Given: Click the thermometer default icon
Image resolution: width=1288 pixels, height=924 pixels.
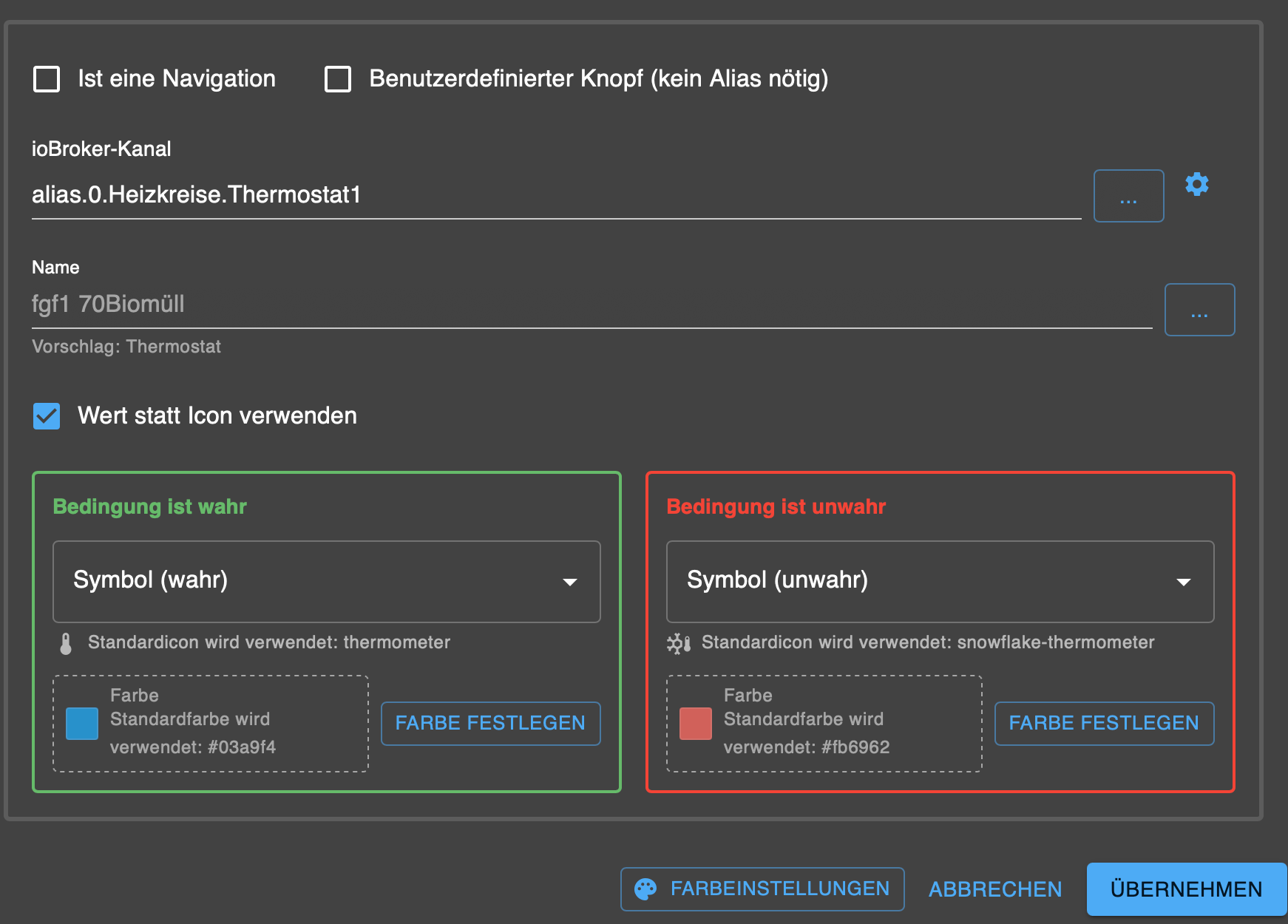Looking at the screenshot, I should [66, 644].
